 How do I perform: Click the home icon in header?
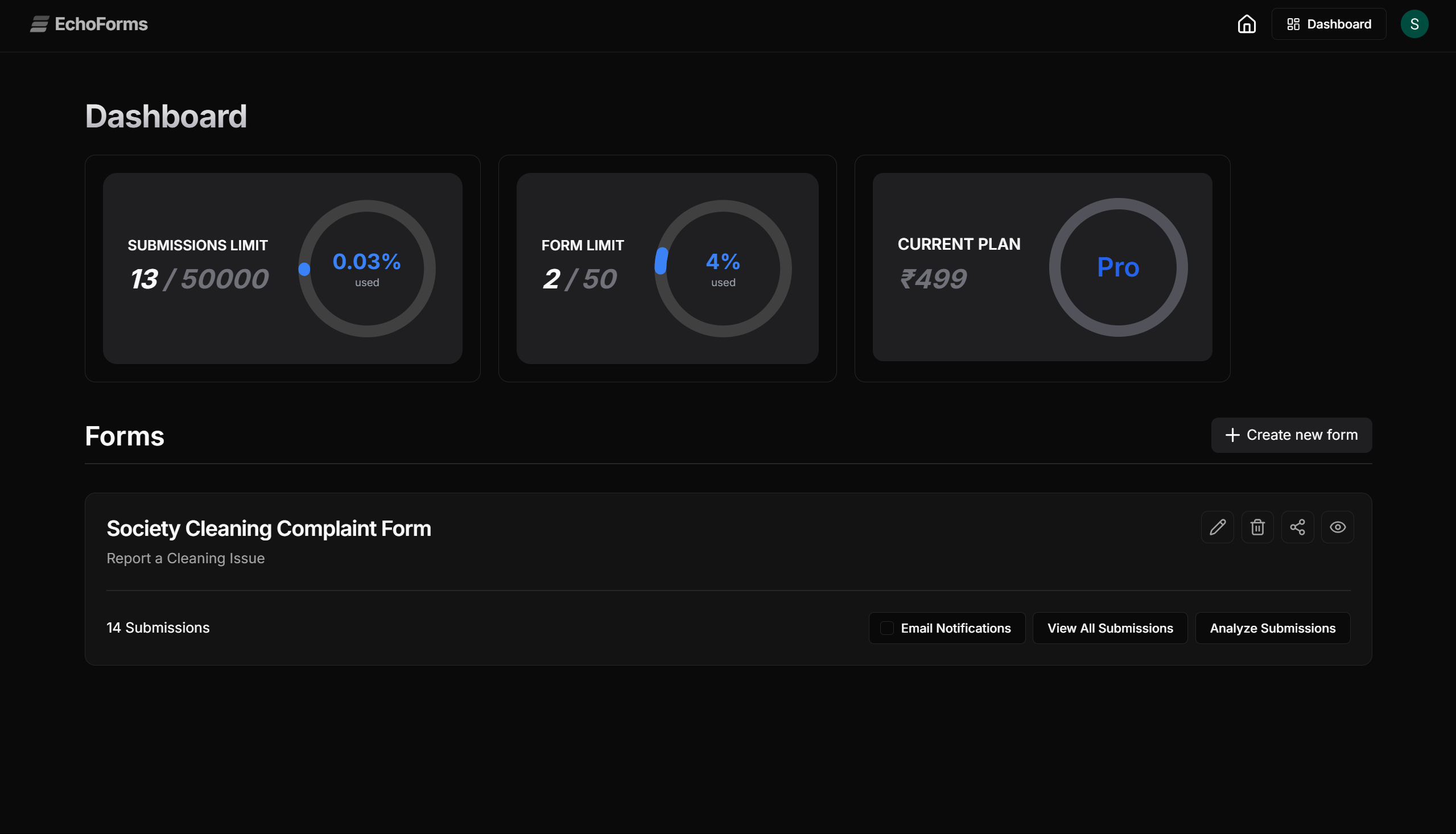pos(1247,24)
